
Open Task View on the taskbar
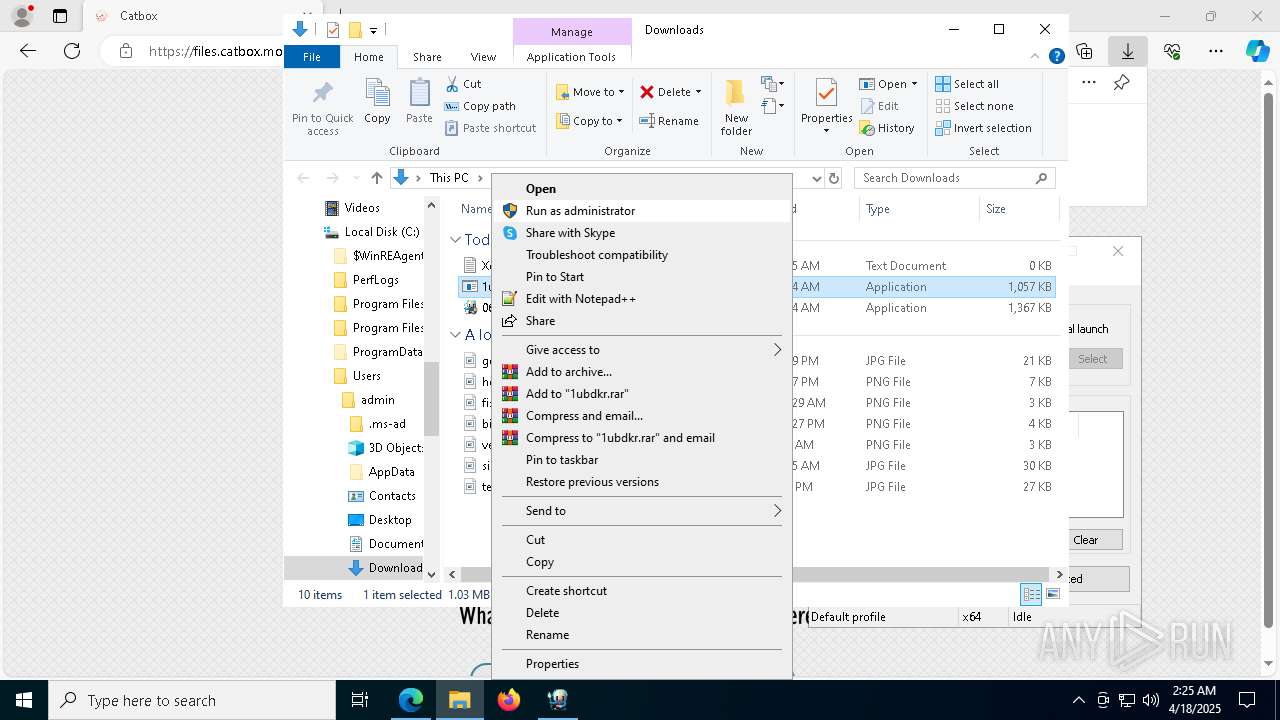tap(360, 700)
